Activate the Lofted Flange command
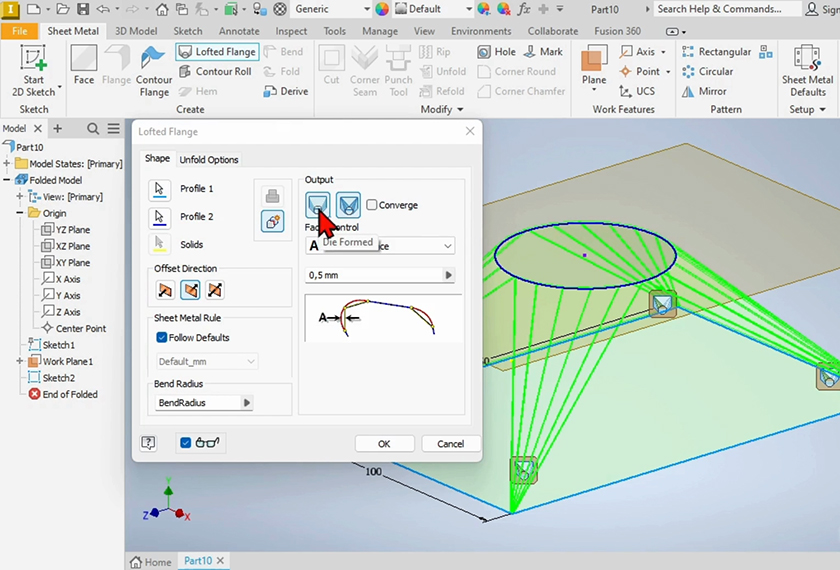 coord(218,52)
